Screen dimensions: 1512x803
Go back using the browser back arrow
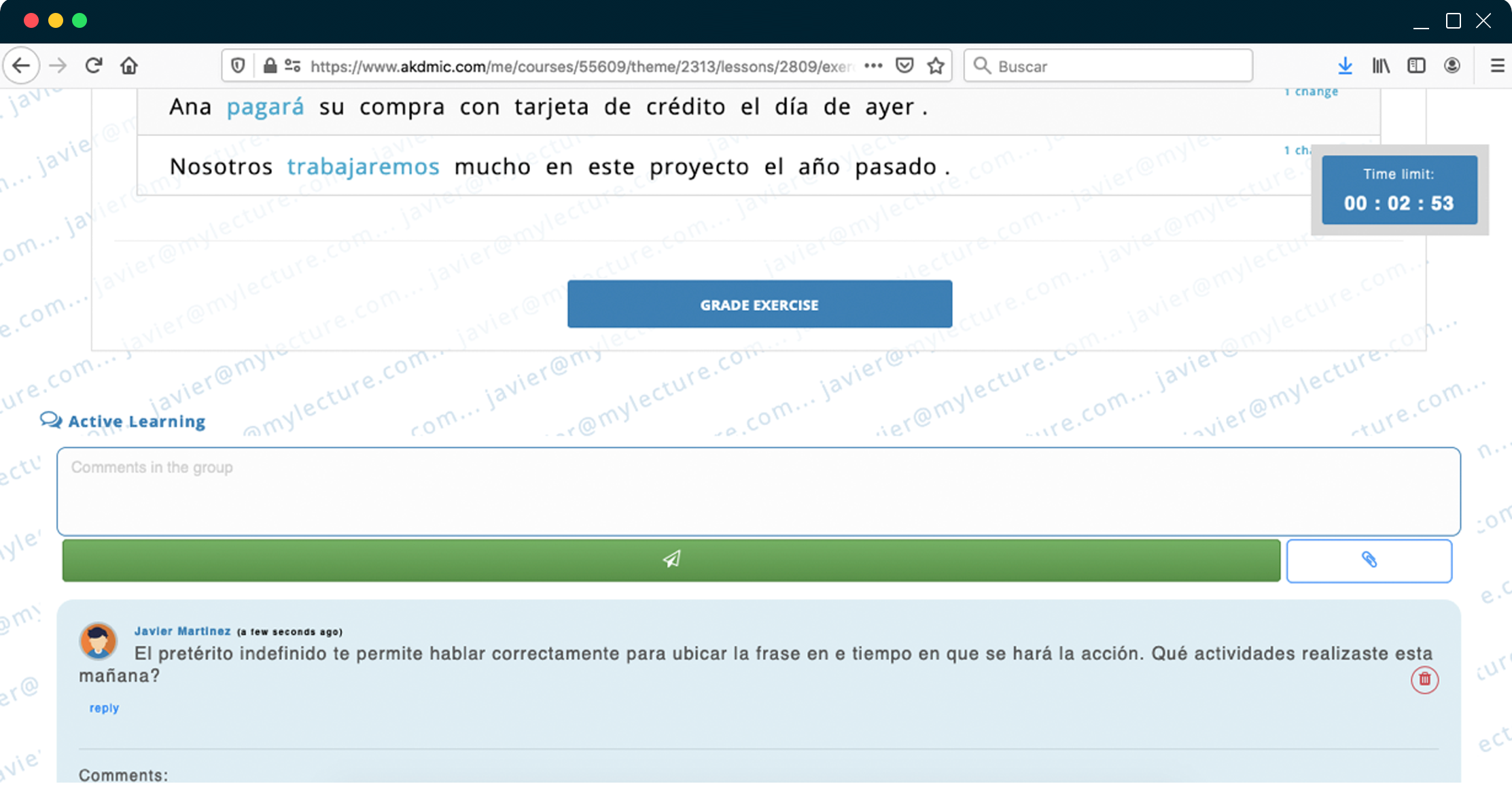click(x=21, y=65)
